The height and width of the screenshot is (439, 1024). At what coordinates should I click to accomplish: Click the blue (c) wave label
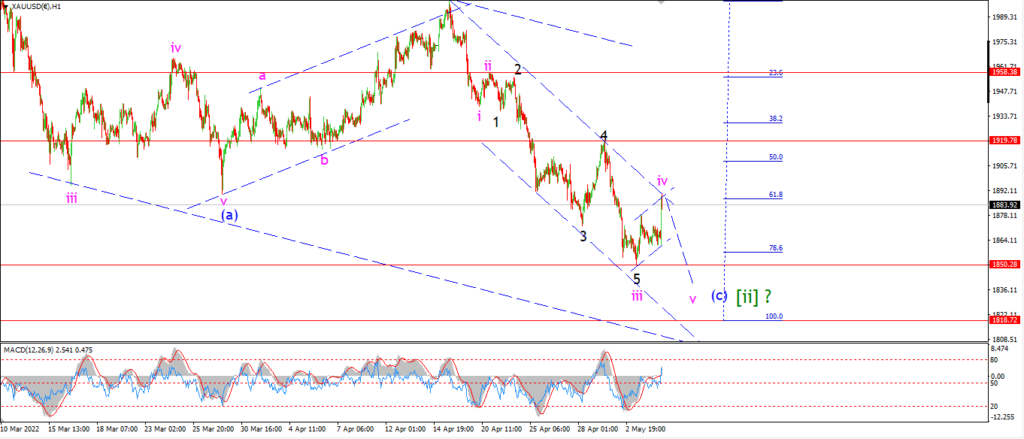coord(719,295)
